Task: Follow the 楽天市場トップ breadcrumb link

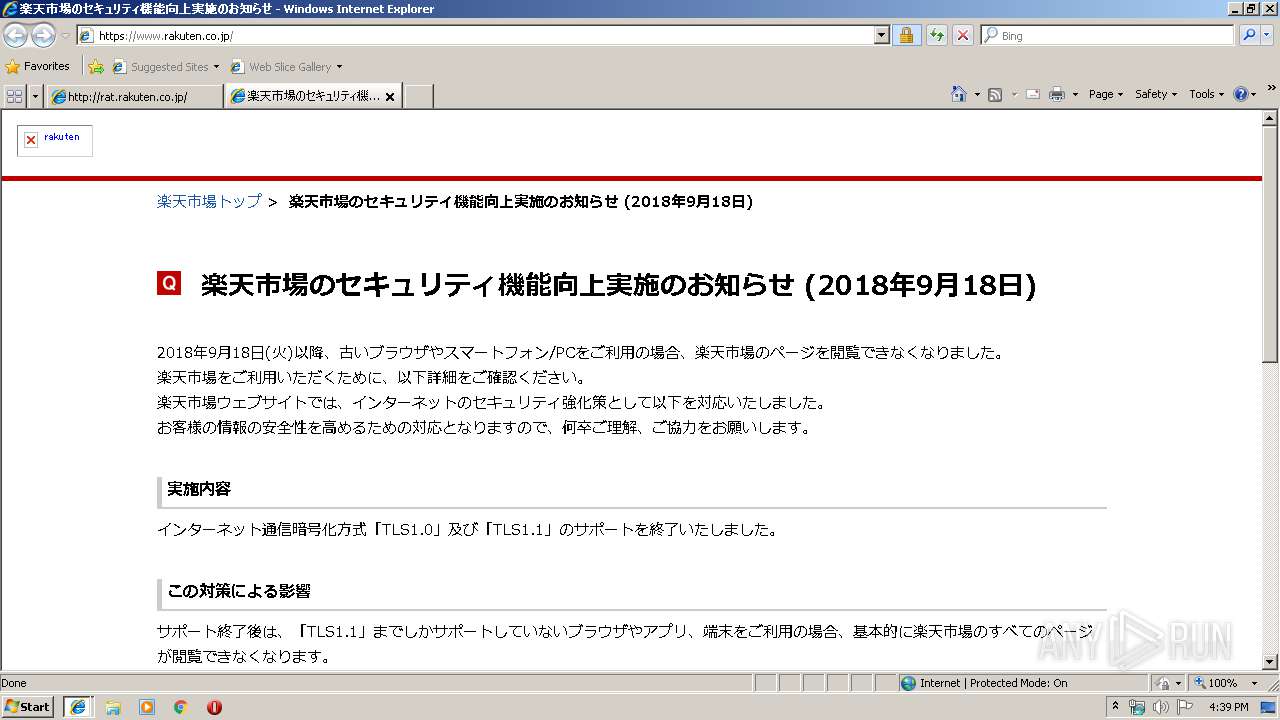Action: click(209, 201)
